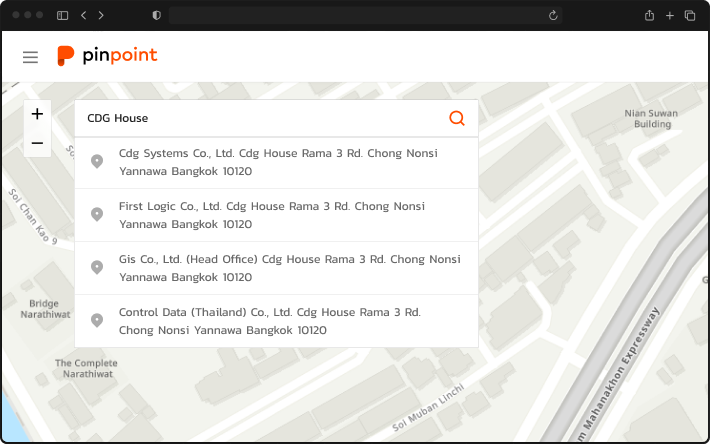The width and height of the screenshot is (710, 444).
Task: Zoom out the map with minus button
Action: 37,143
